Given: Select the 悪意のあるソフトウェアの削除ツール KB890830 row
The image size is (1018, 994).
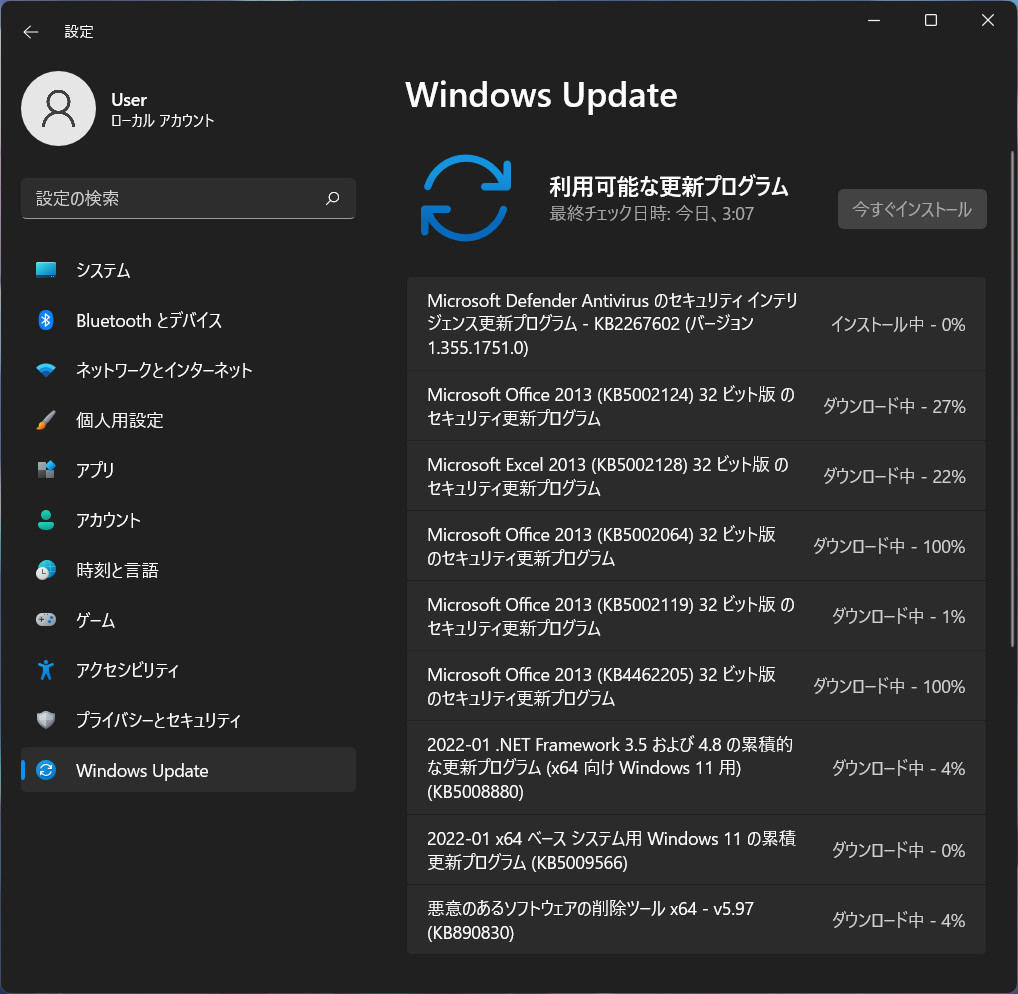Looking at the screenshot, I should click(696, 920).
